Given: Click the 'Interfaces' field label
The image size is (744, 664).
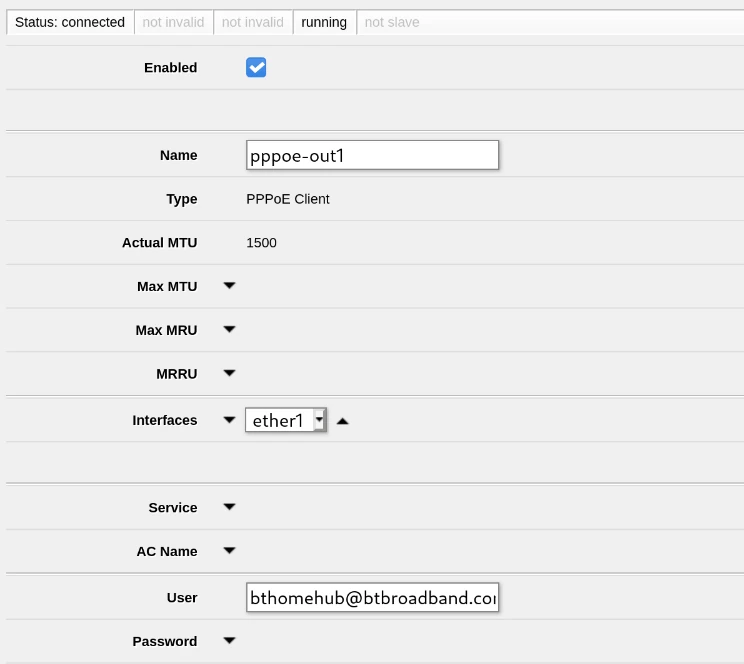Looking at the screenshot, I should (x=165, y=420).
